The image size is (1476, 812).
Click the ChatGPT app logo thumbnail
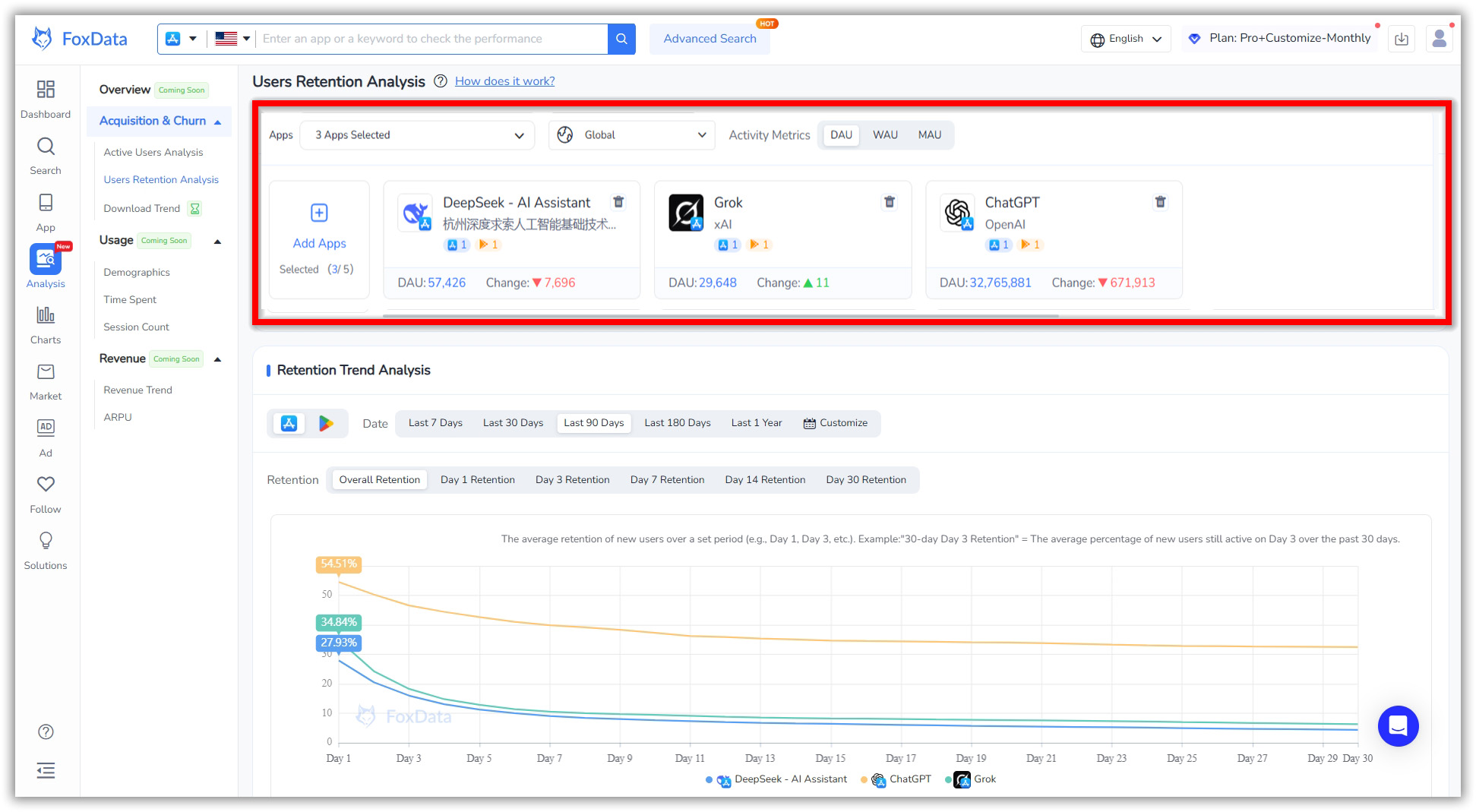pyautogui.click(x=957, y=213)
